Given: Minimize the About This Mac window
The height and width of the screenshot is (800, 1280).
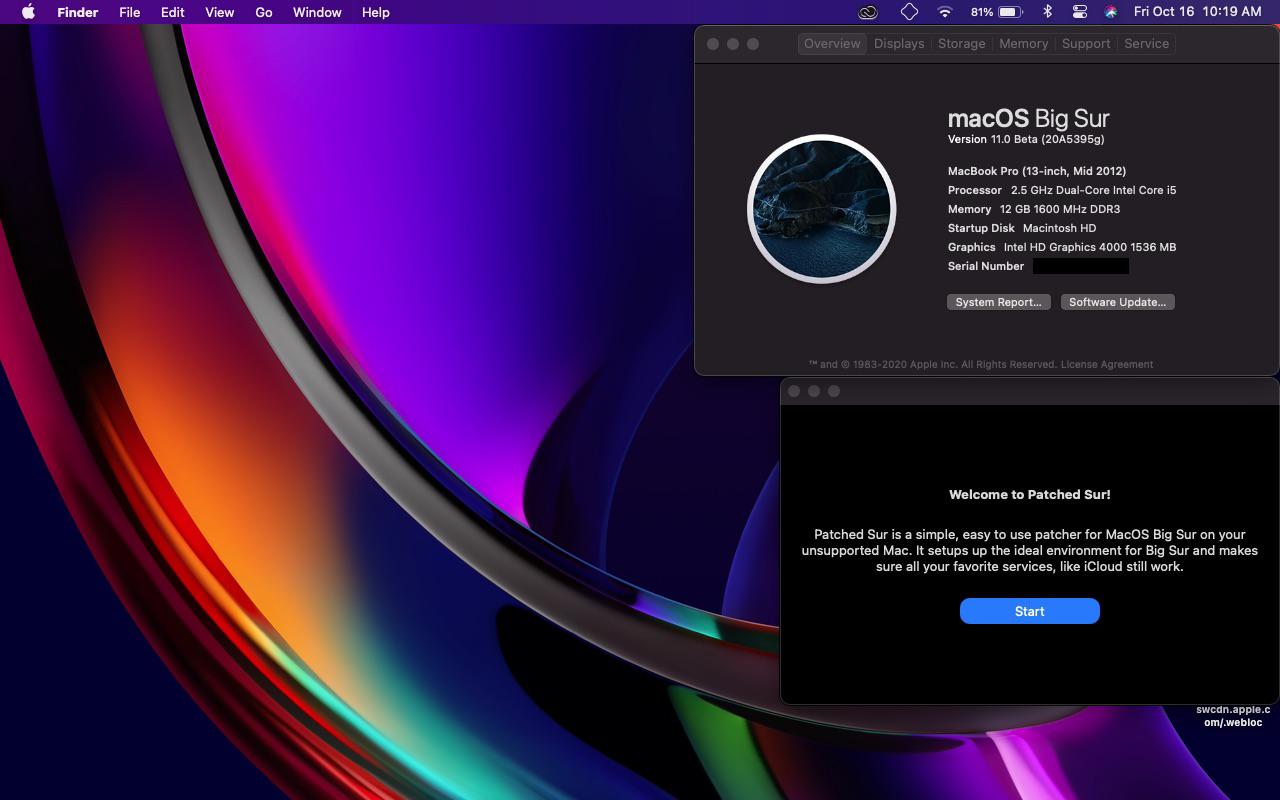Looking at the screenshot, I should [x=733, y=44].
